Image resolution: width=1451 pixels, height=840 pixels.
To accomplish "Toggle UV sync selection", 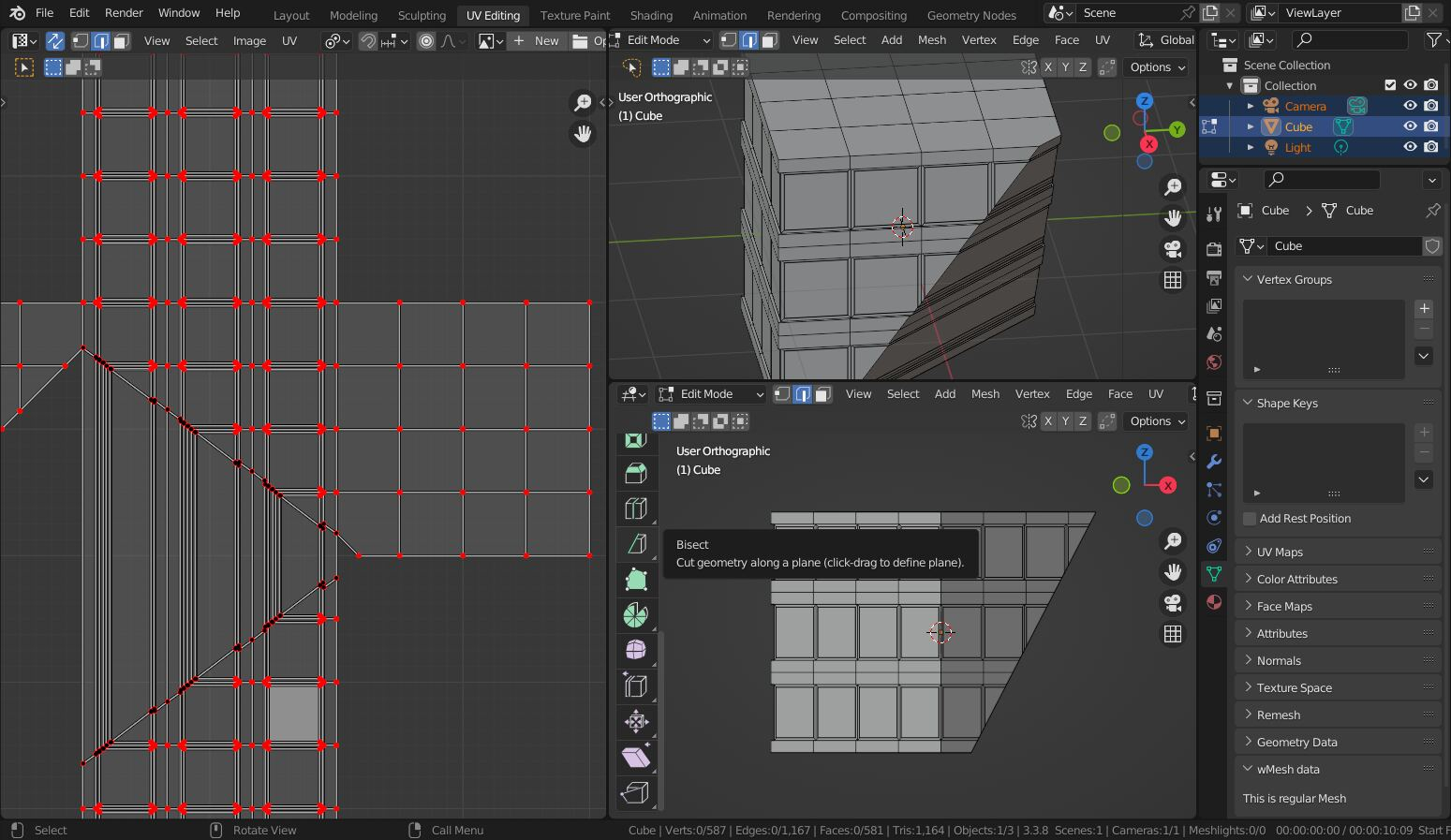I will (x=54, y=41).
